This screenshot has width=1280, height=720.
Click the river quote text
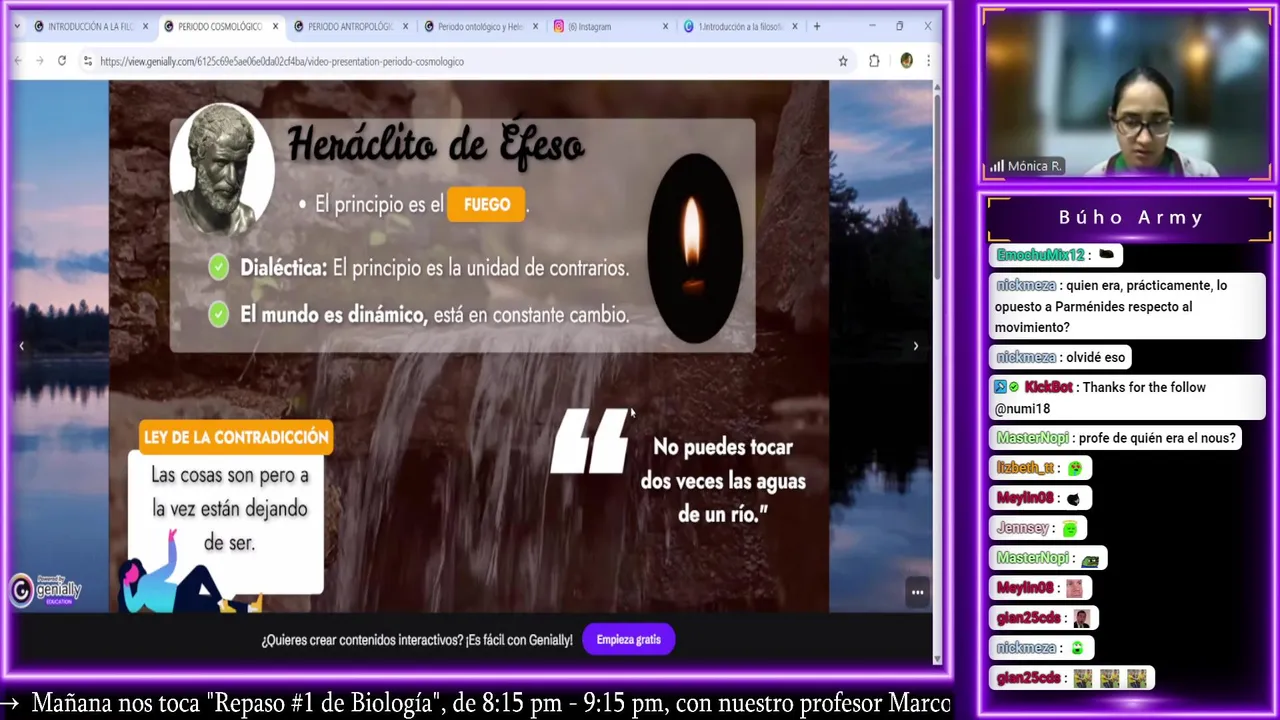point(722,480)
